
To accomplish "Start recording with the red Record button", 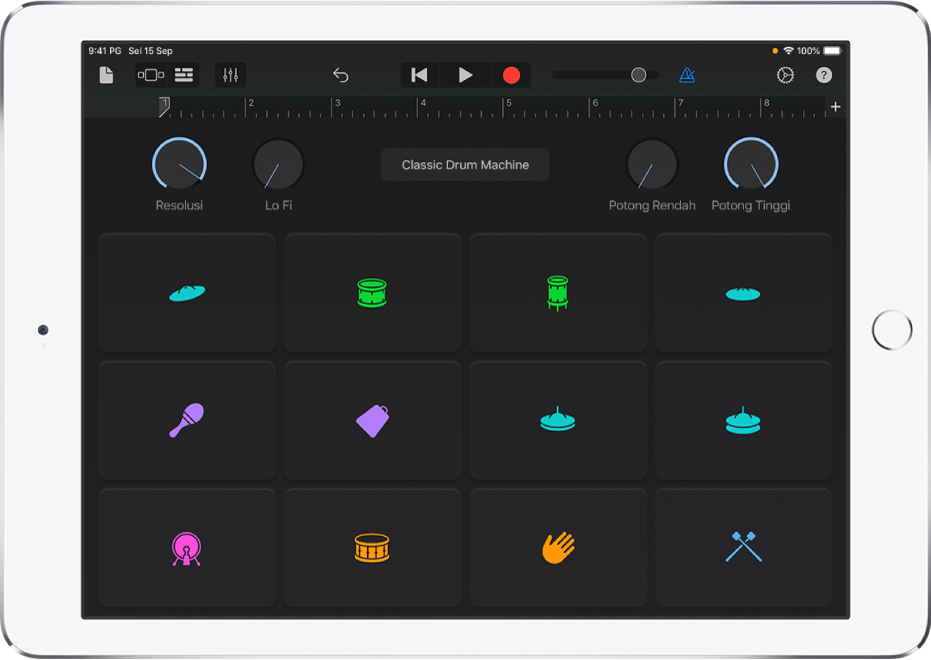I will [x=511, y=75].
